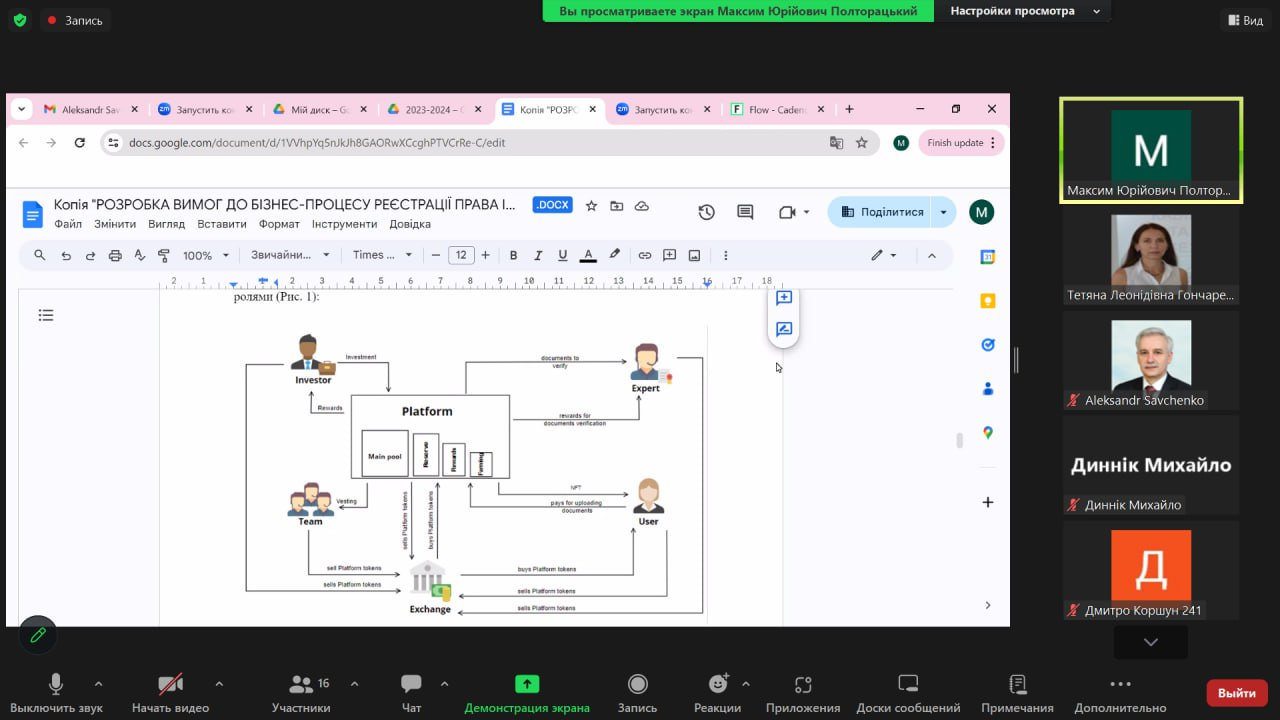Open the document outline icon
The width and height of the screenshot is (1280, 720).
click(46, 315)
